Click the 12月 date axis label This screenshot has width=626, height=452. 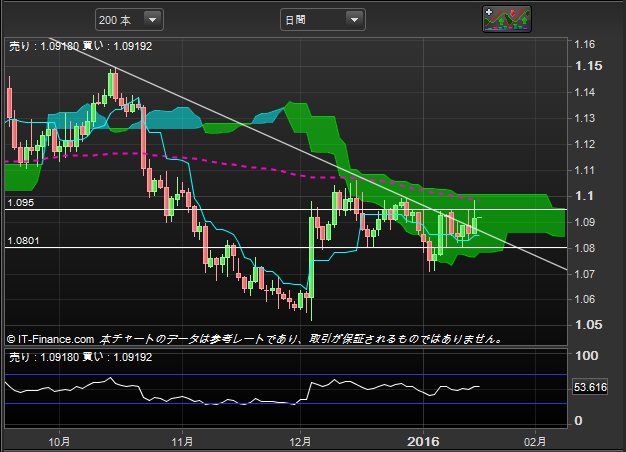[x=300, y=442]
